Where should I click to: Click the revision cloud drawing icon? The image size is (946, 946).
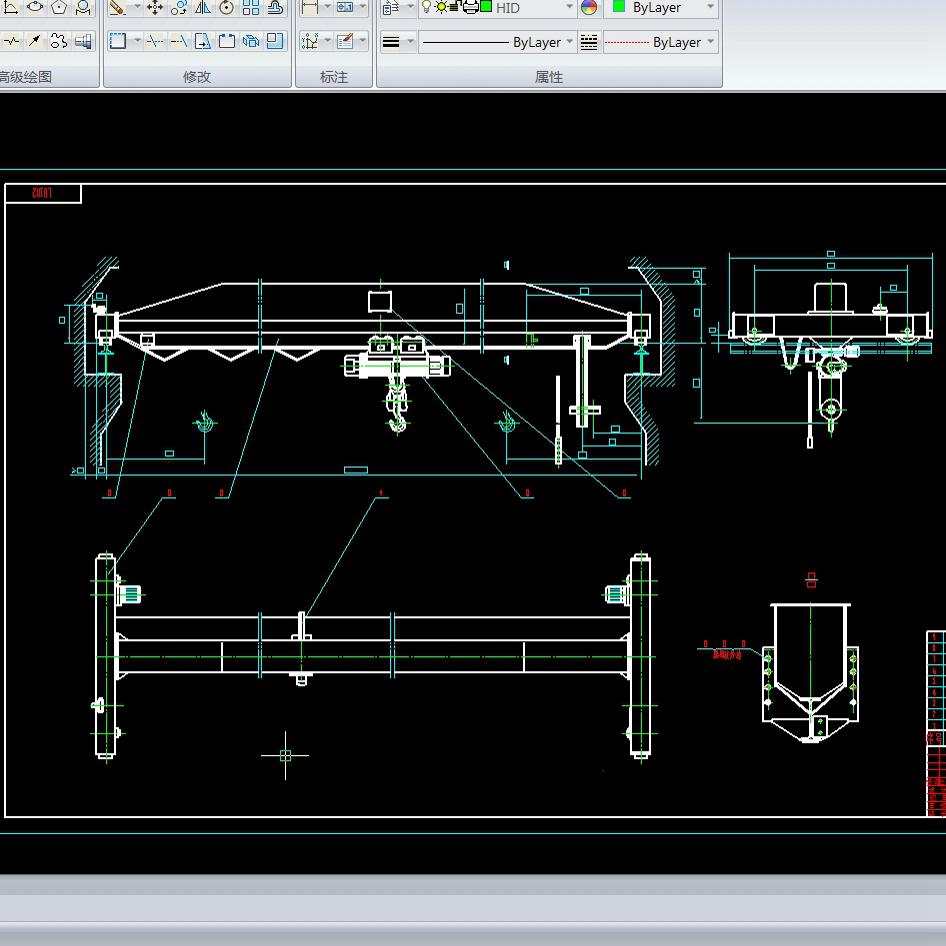59,41
